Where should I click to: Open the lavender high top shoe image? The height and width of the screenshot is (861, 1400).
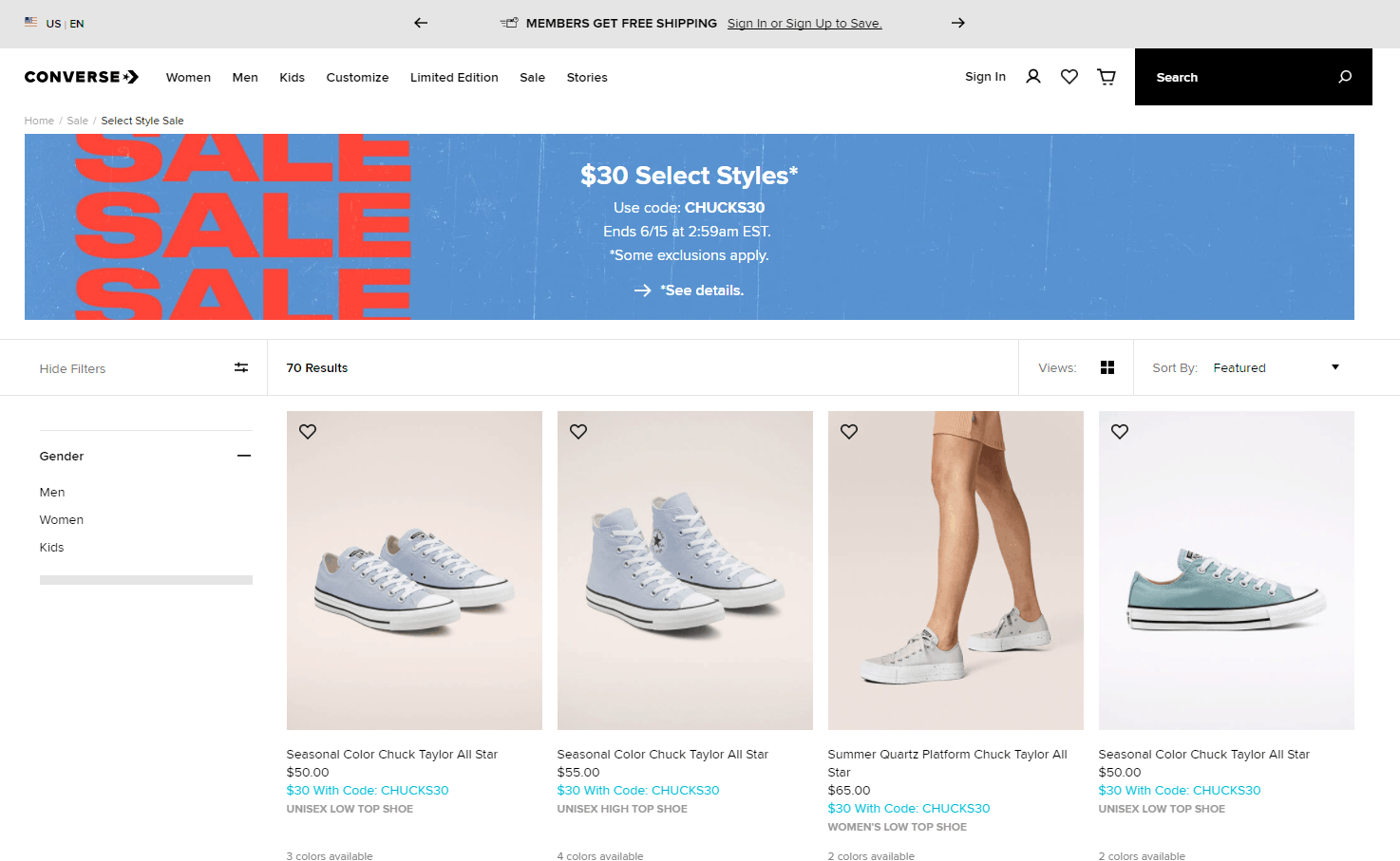[x=685, y=571]
